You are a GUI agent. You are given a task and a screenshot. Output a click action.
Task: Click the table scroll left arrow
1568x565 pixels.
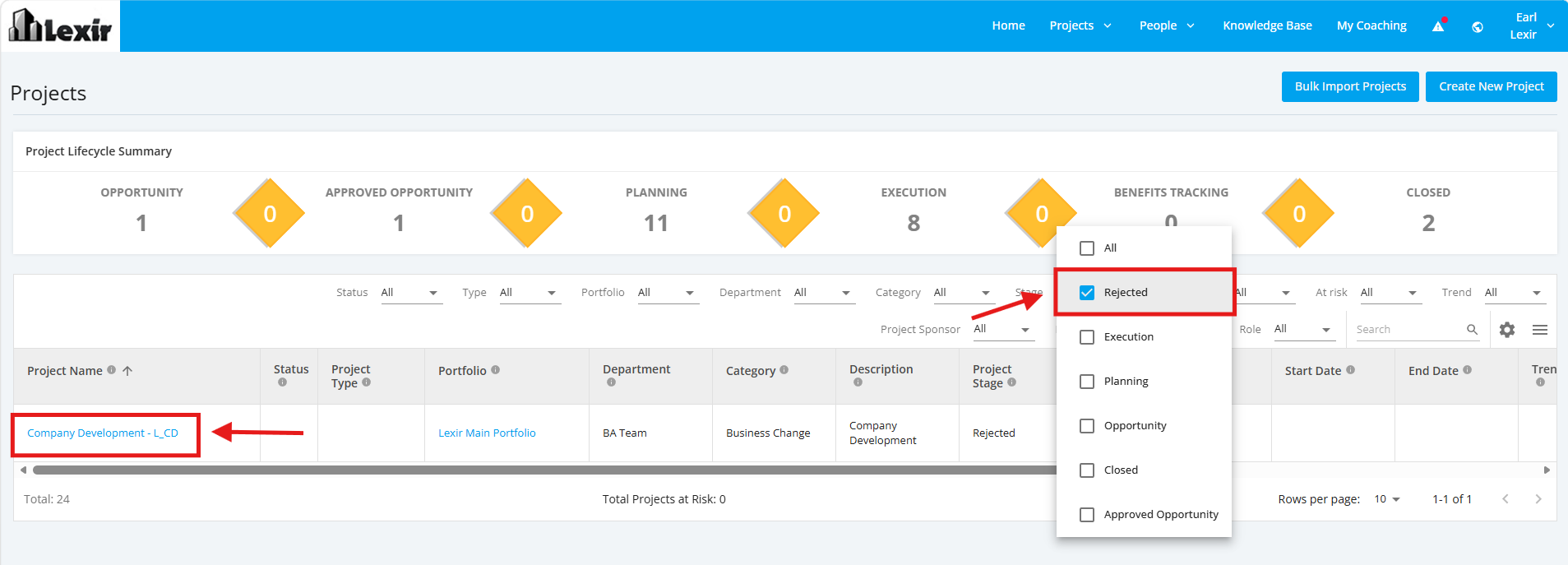(23, 470)
